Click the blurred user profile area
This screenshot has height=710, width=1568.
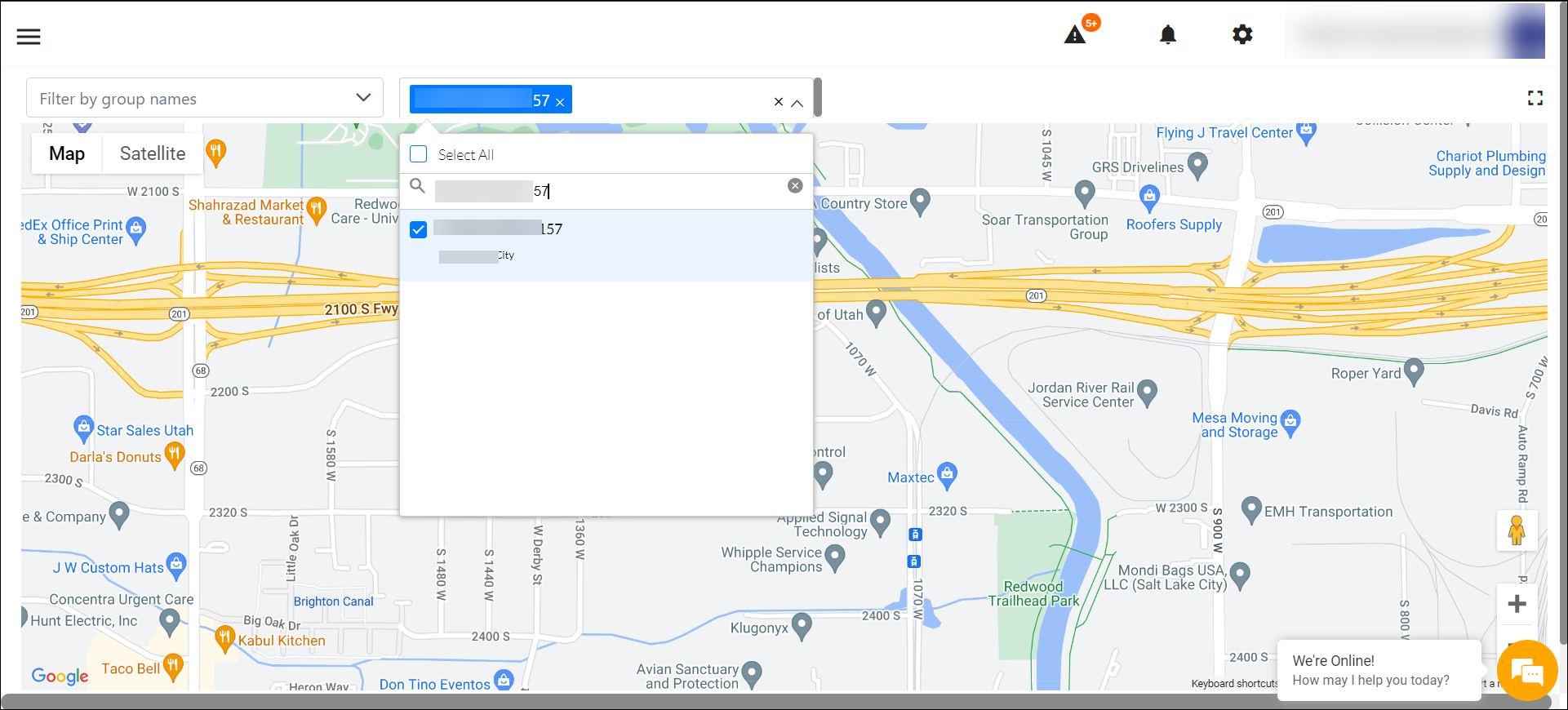click(1415, 32)
